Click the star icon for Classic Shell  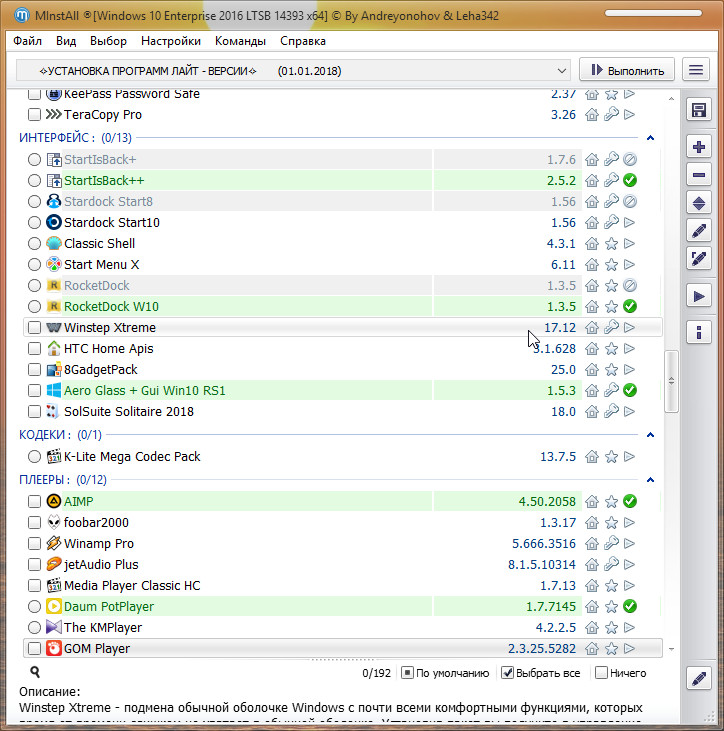click(x=611, y=244)
